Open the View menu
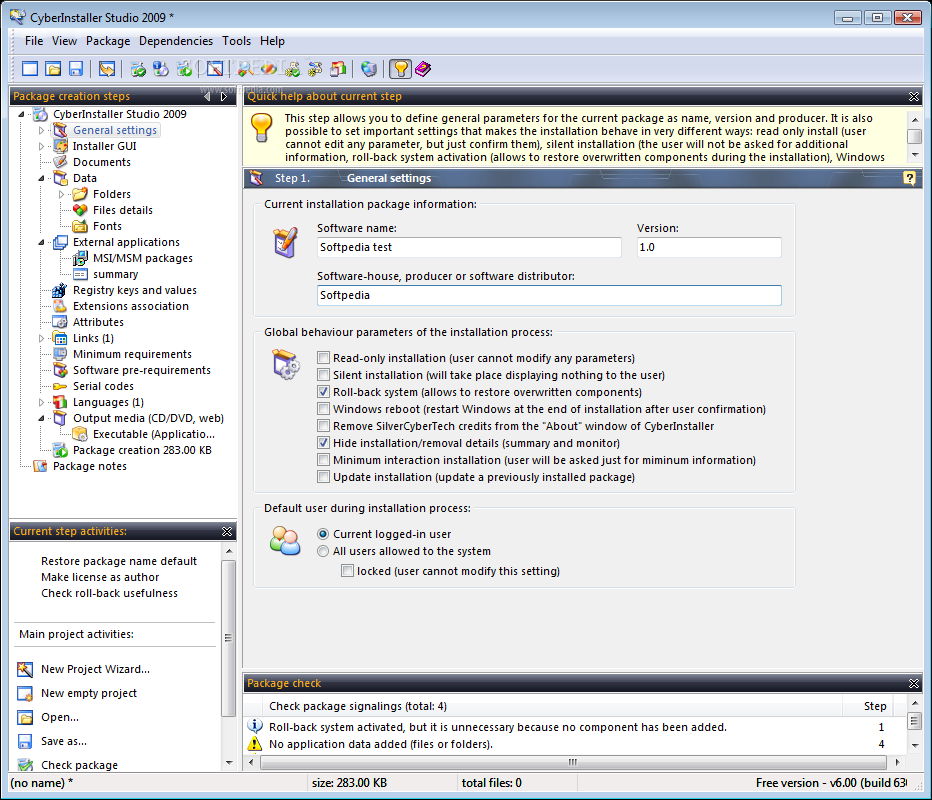The height and width of the screenshot is (800, 932). click(64, 41)
